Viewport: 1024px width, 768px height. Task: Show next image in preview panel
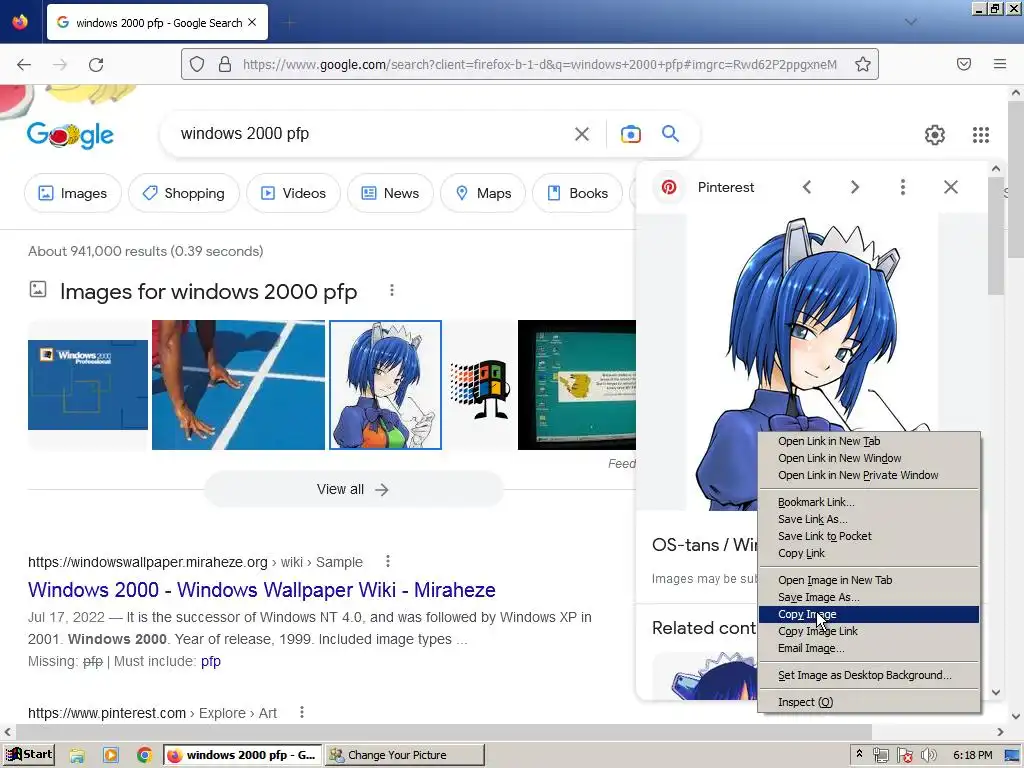point(854,187)
